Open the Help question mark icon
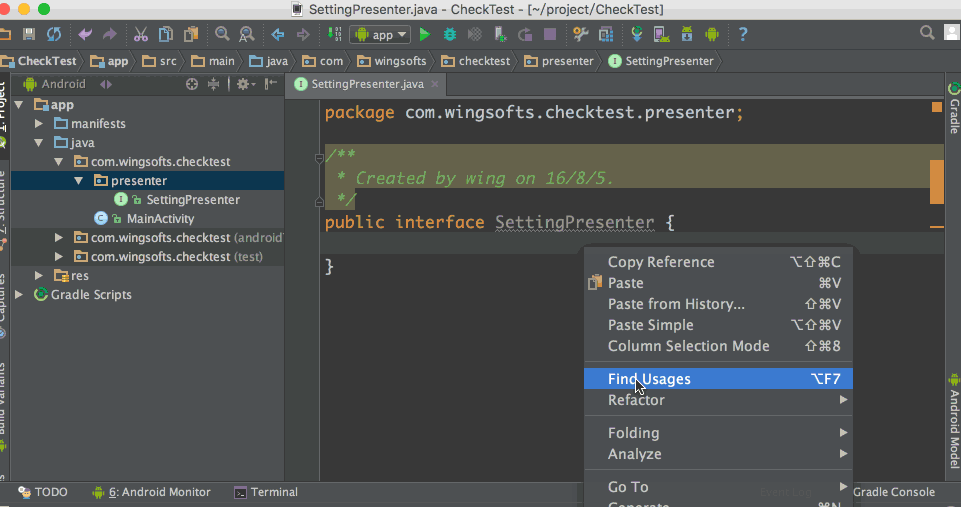Image resolution: width=961 pixels, height=507 pixels. 743,35
